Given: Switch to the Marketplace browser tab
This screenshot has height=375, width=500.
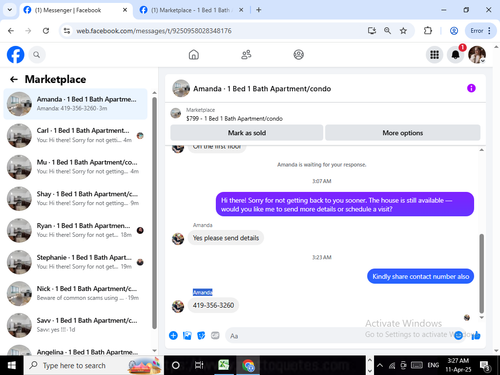Looking at the screenshot, I should 191,10.
